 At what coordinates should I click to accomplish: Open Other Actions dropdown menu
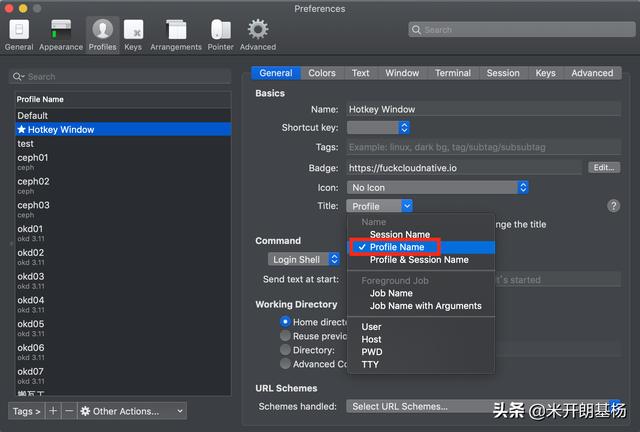point(132,411)
